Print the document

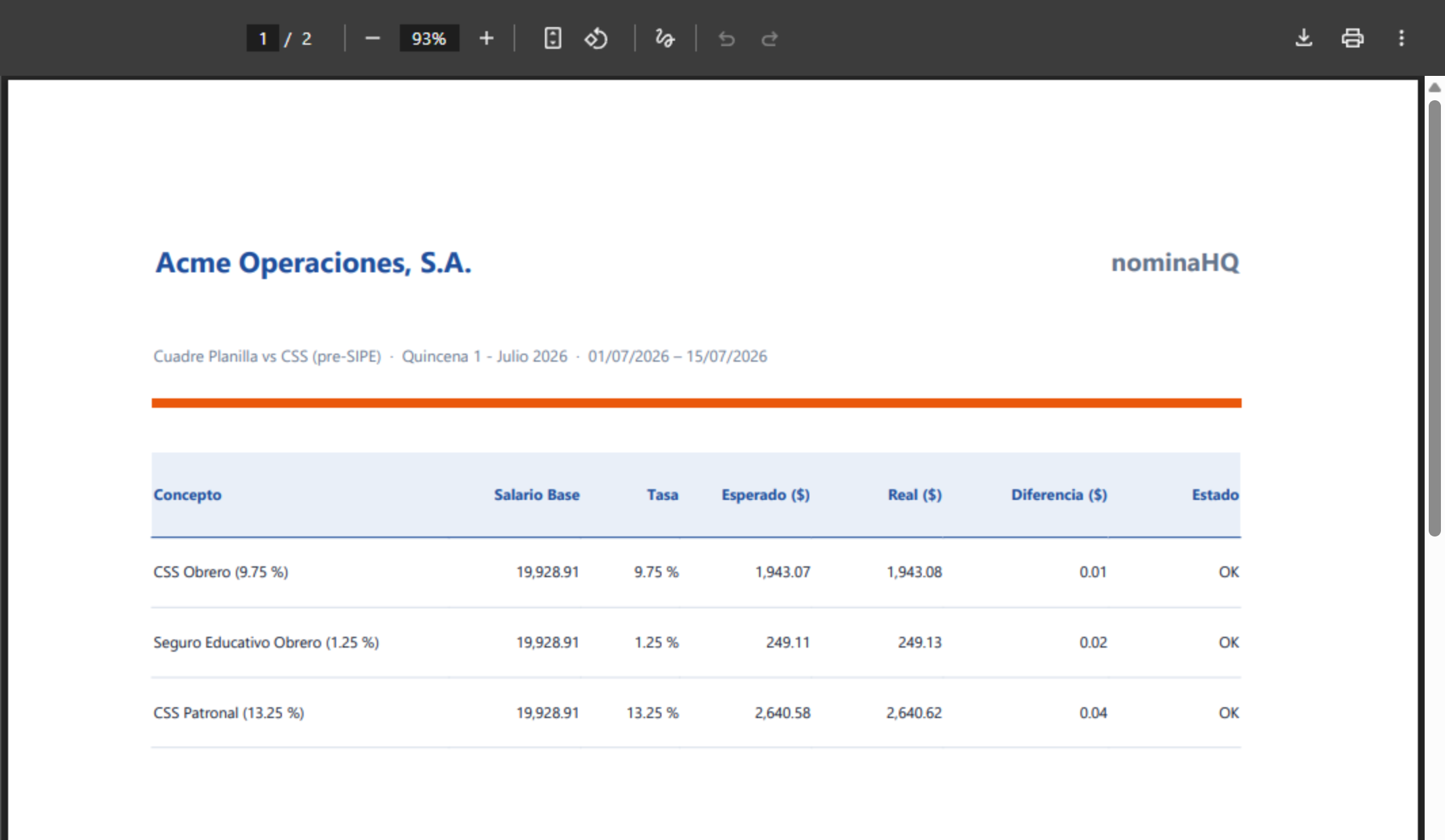pyautogui.click(x=1352, y=39)
